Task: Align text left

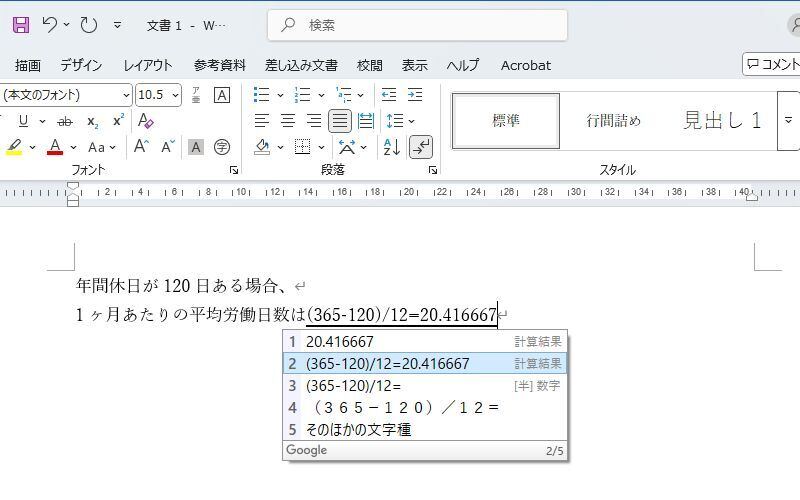Action: coord(262,121)
